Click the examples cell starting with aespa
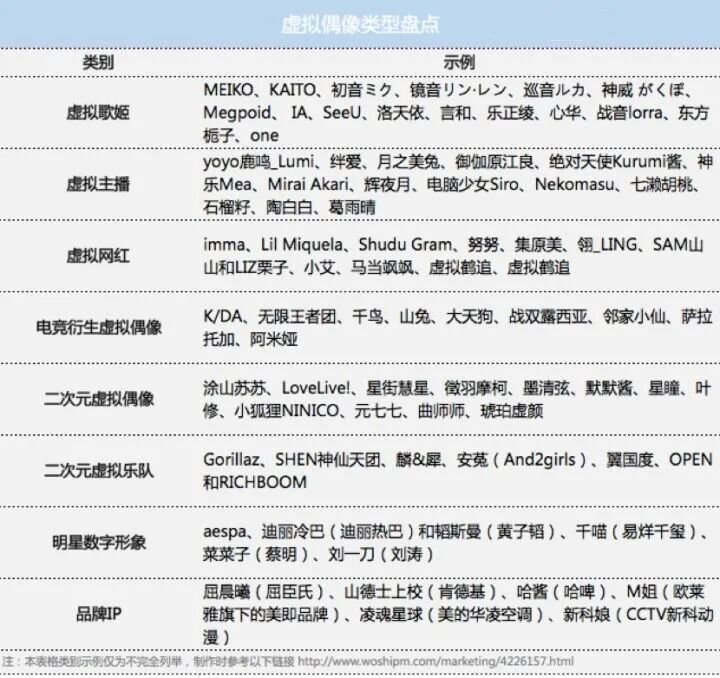This screenshot has width=720, height=678. [x=456, y=543]
